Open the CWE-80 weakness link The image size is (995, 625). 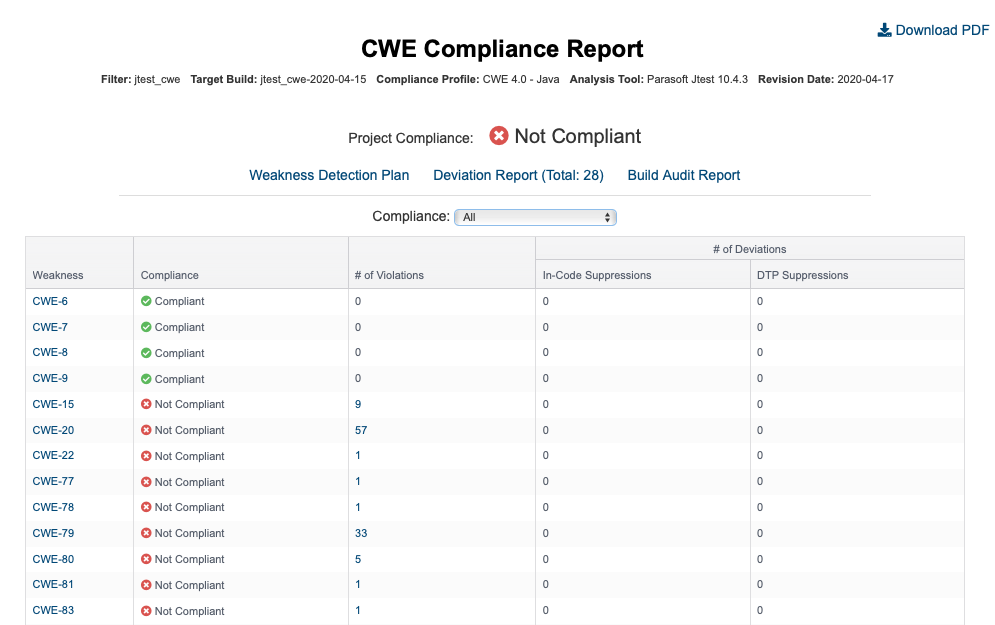[x=53, y=560]
